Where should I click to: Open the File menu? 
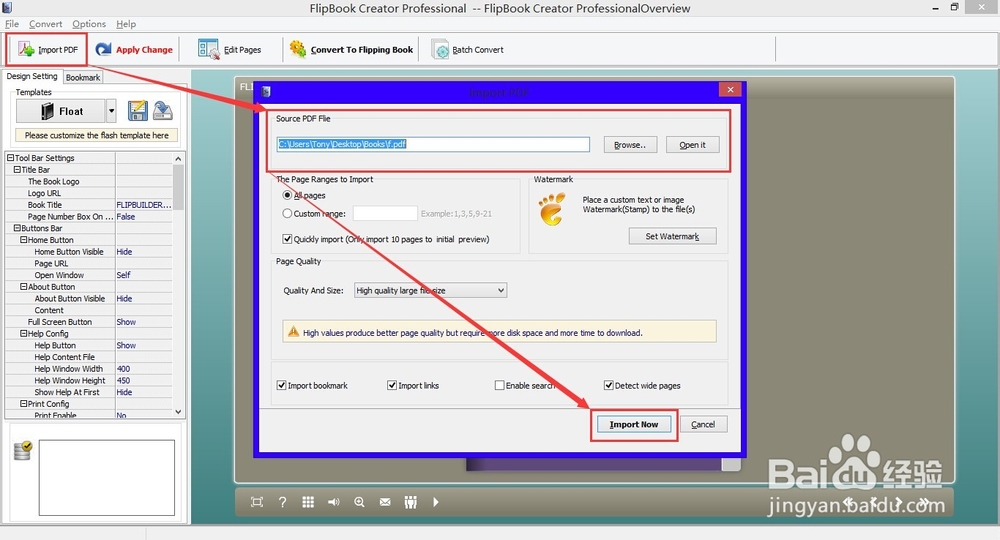(11, 24)
